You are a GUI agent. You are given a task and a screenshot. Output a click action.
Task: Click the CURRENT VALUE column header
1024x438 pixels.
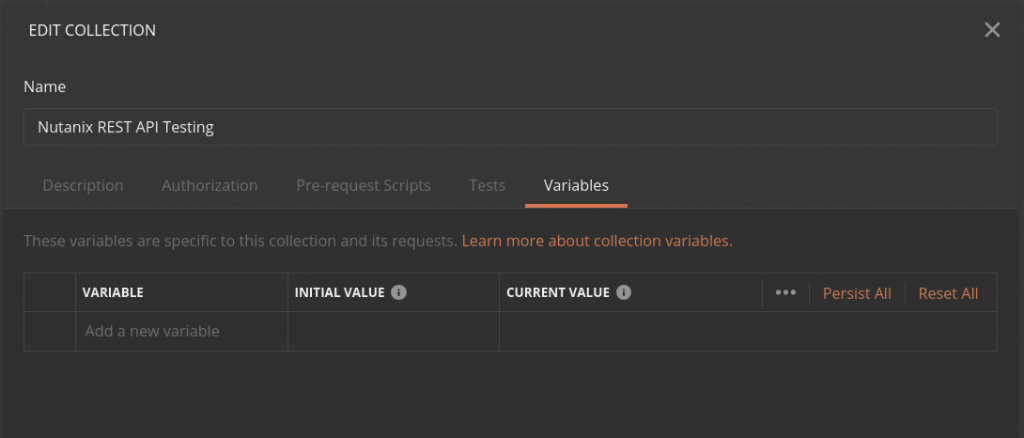[x=558, y=292]
